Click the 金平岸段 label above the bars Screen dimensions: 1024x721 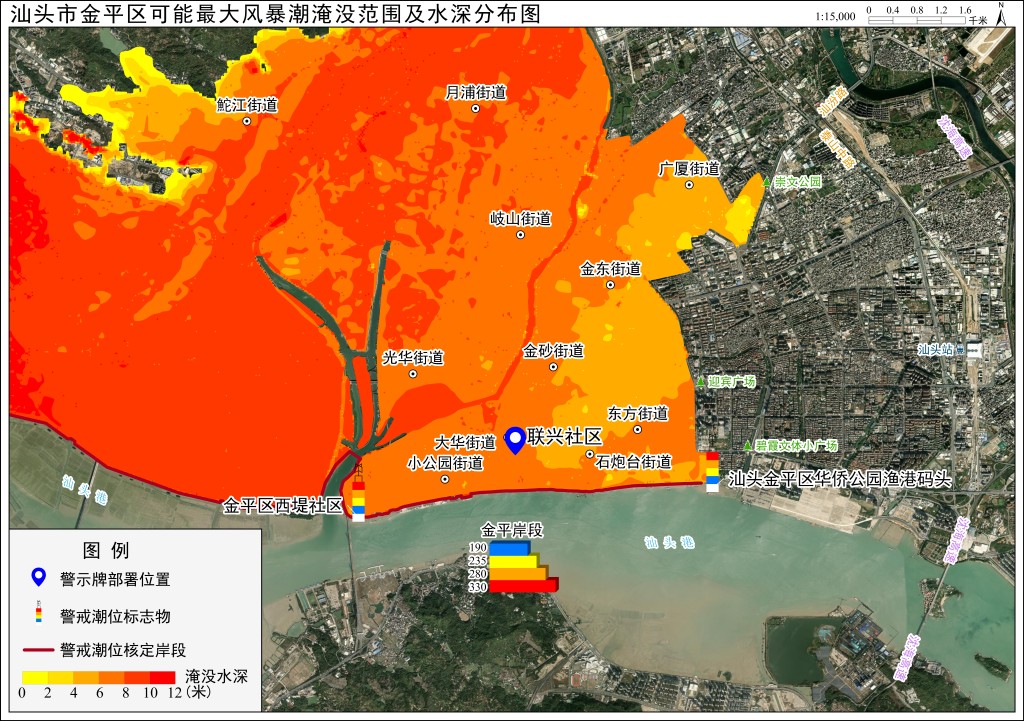tap(511, 530)
